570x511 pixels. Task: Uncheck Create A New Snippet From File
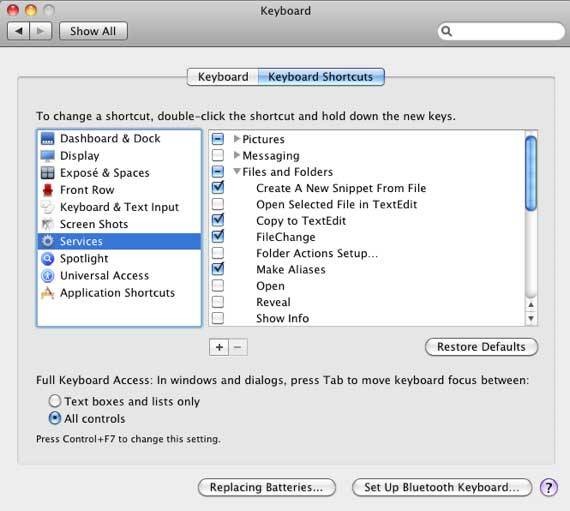tap(218, 188)
